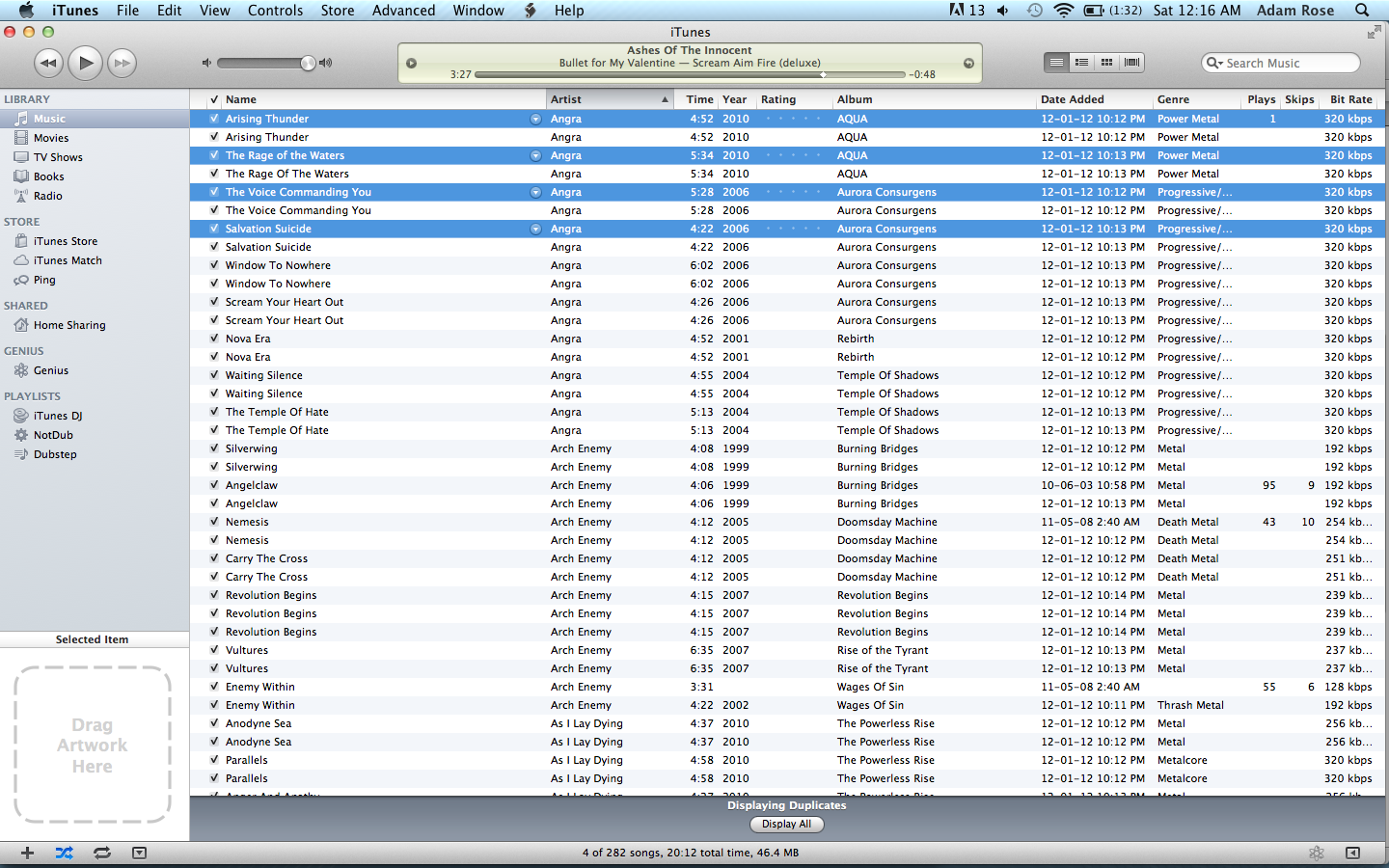Enter full screen mode with arrows icon
This screenshot has height=868, width=1389.
click(x=1374, y=33)
